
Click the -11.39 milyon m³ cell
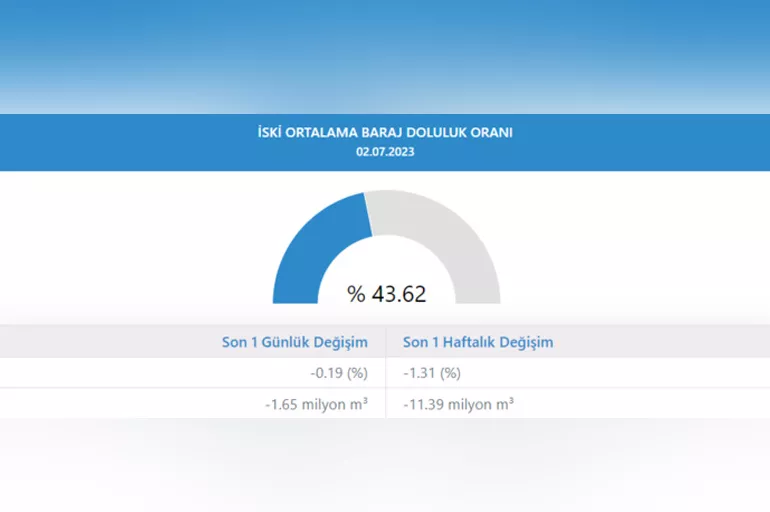coord(459,404)
